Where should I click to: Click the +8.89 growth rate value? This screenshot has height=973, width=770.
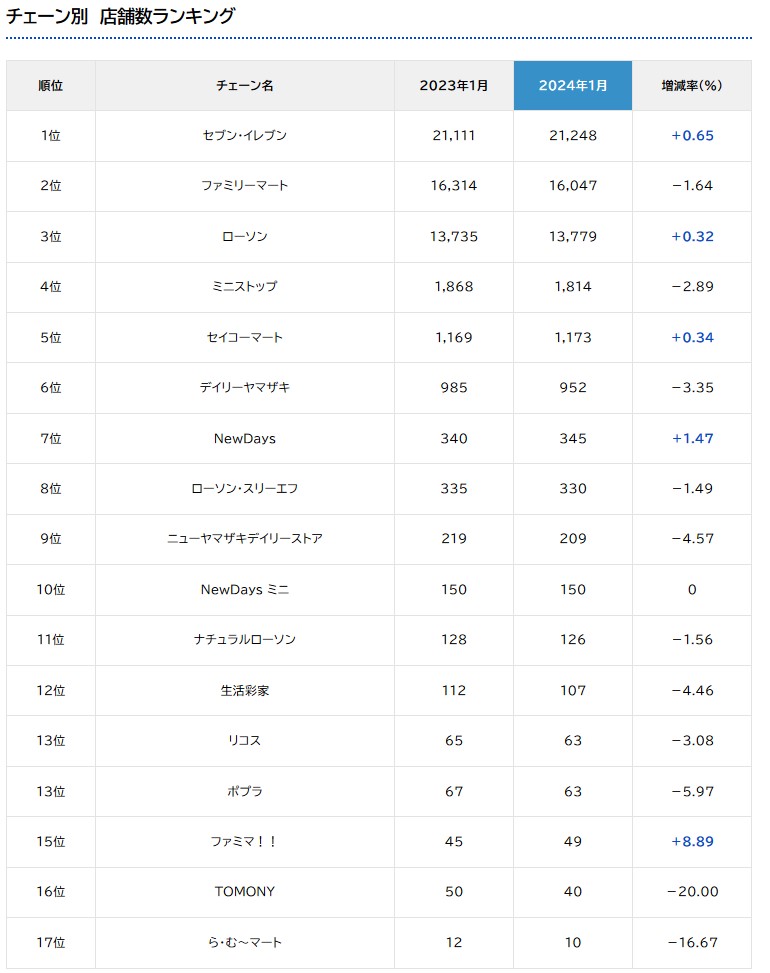coord(692,841)
